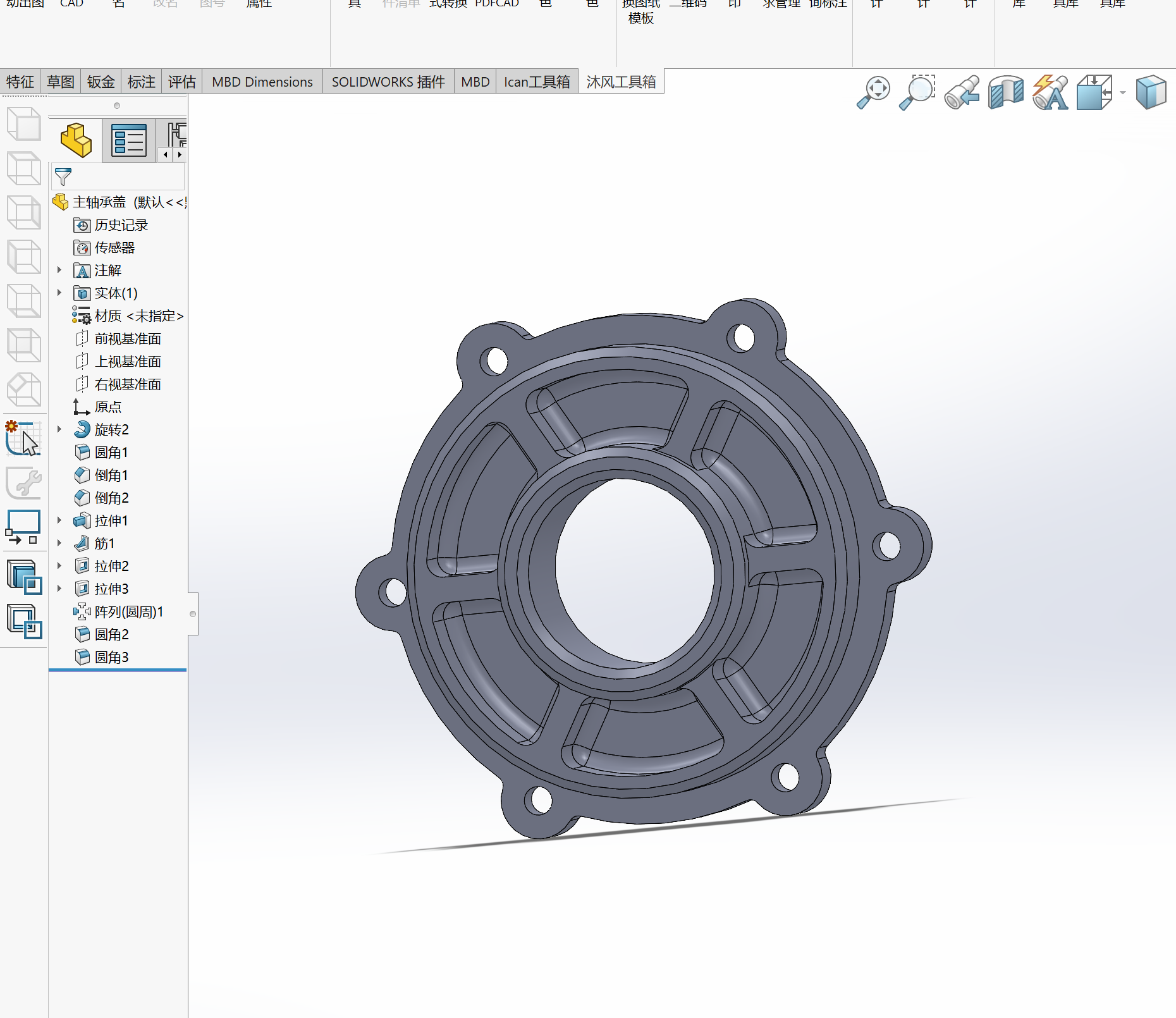Open the ConfigurationManager tab
This screenshot has height=1018, width=1176.
point(177,135)
